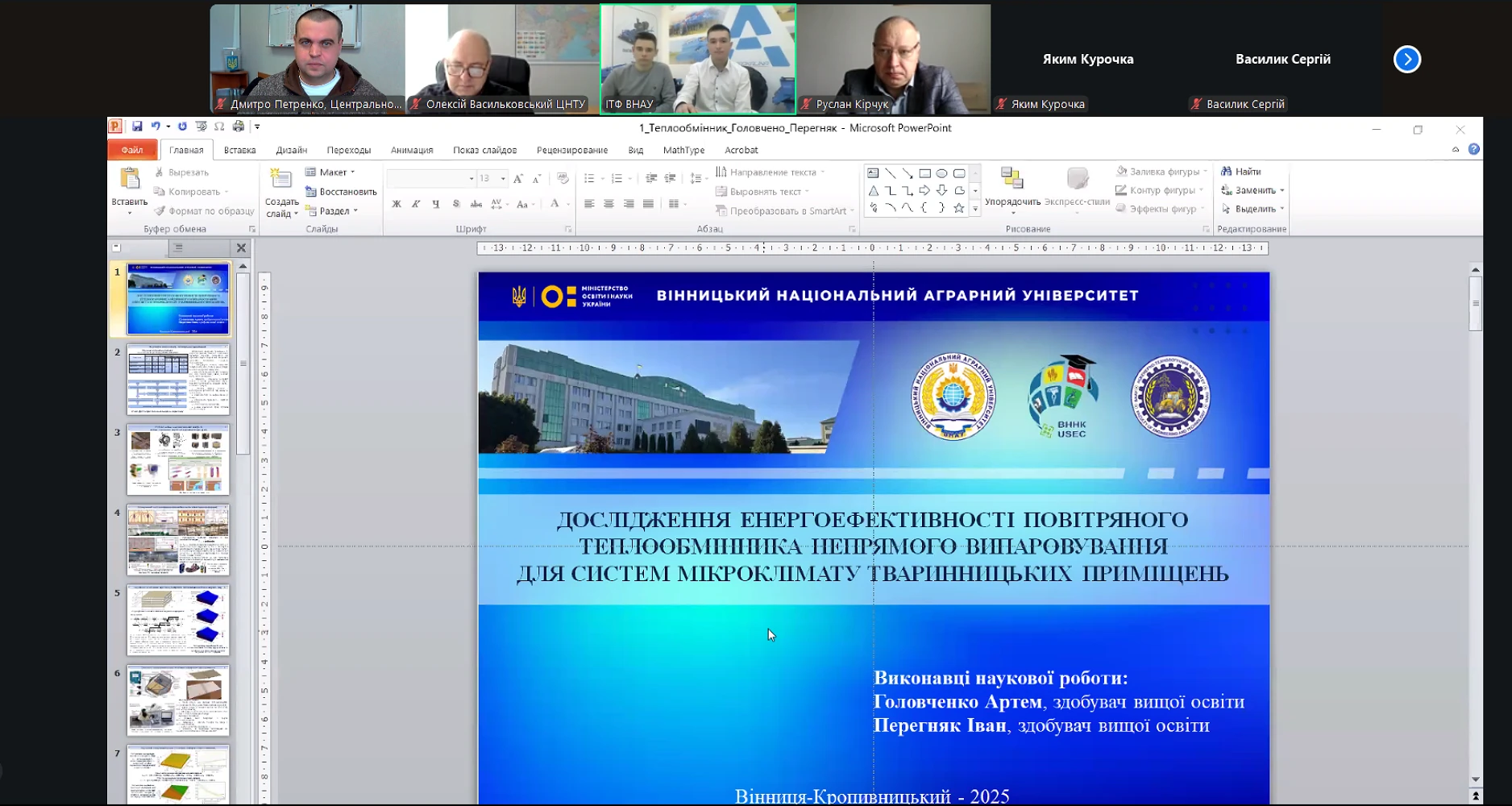Pick the text box shape icon
The image size is (1512, 806).
click(x=873, y=173)
